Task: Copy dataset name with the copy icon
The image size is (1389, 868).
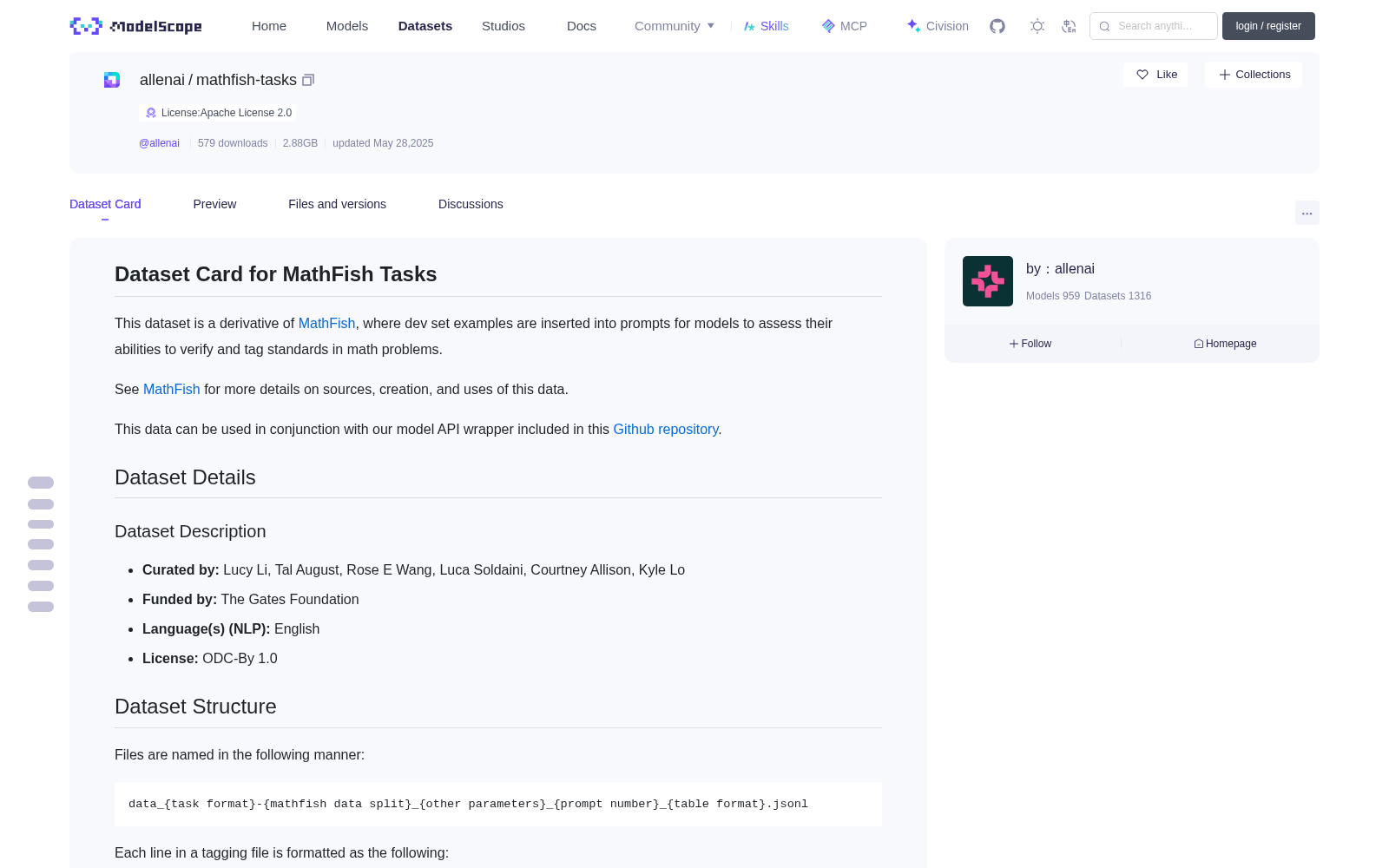Action: tap(308, 80)
